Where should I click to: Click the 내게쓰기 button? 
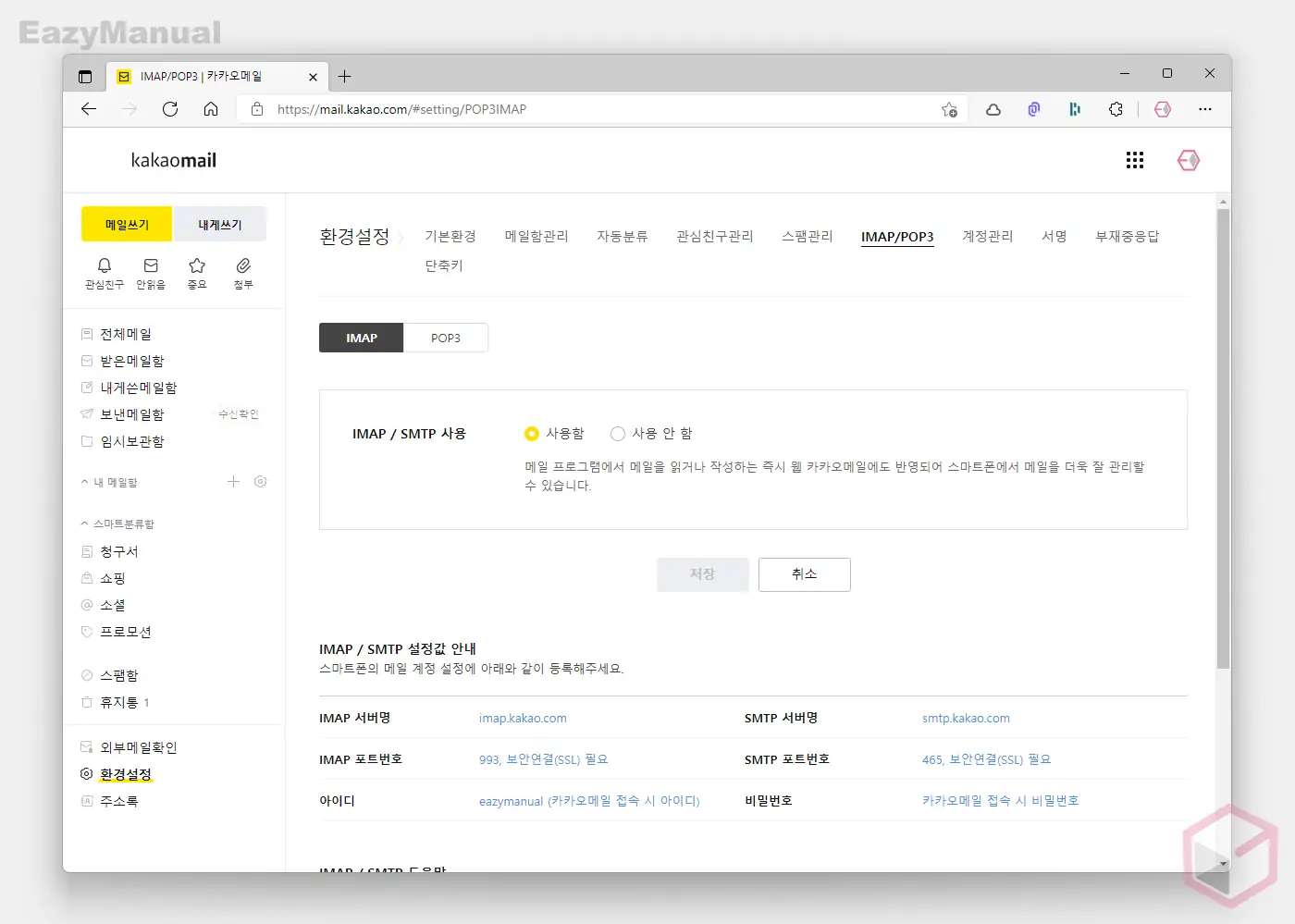(220, 225)
